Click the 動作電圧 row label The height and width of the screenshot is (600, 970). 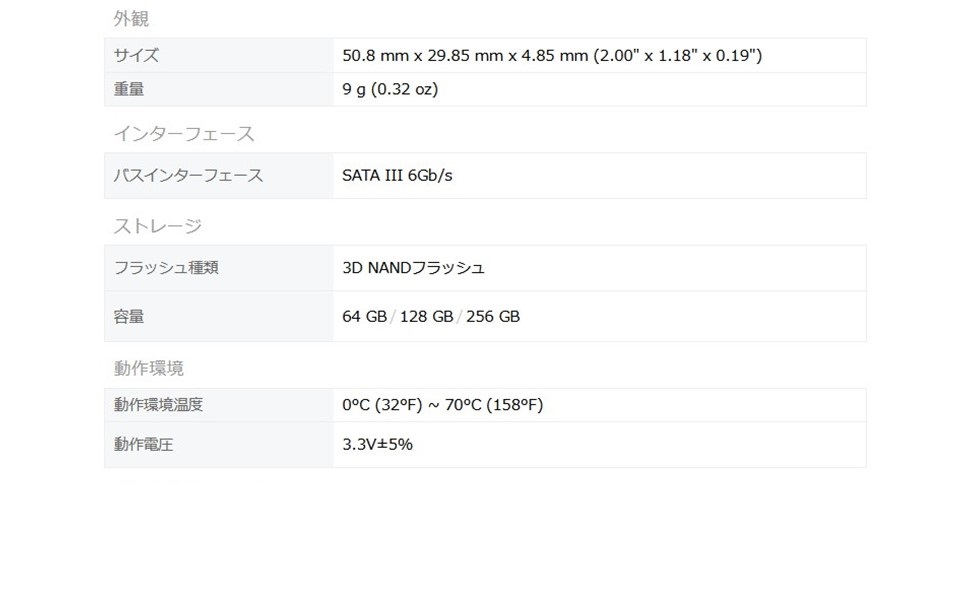pyautogui.click(x=144, y=445)
